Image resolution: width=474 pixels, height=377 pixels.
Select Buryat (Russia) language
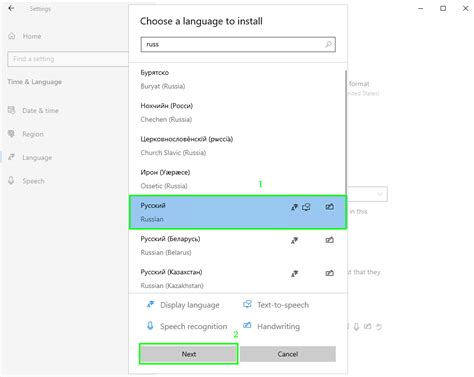pyautogui.click(x=237, y=79)
